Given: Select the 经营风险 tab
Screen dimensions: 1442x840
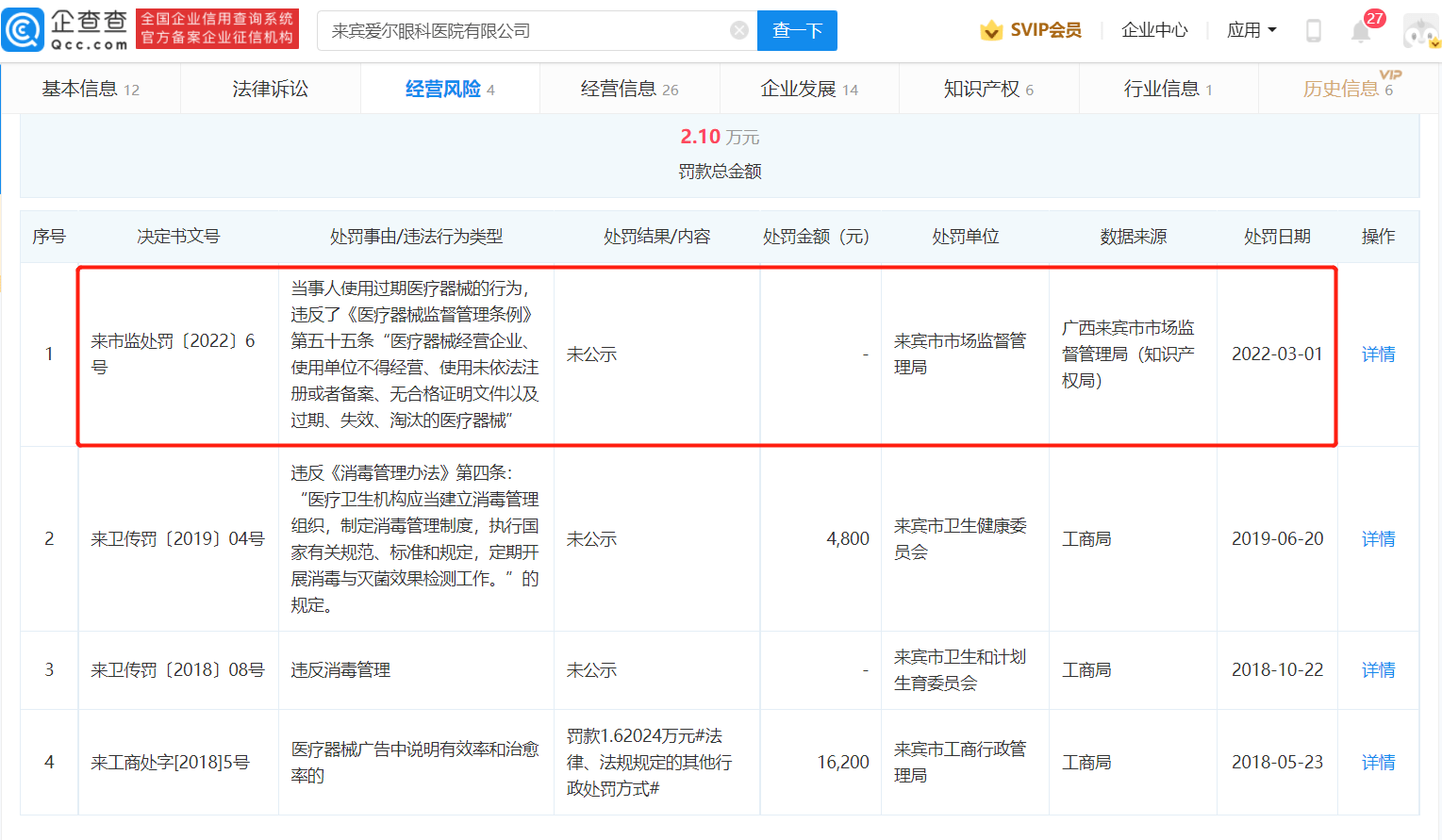Looking at the screenshot, I should (450, 89).
